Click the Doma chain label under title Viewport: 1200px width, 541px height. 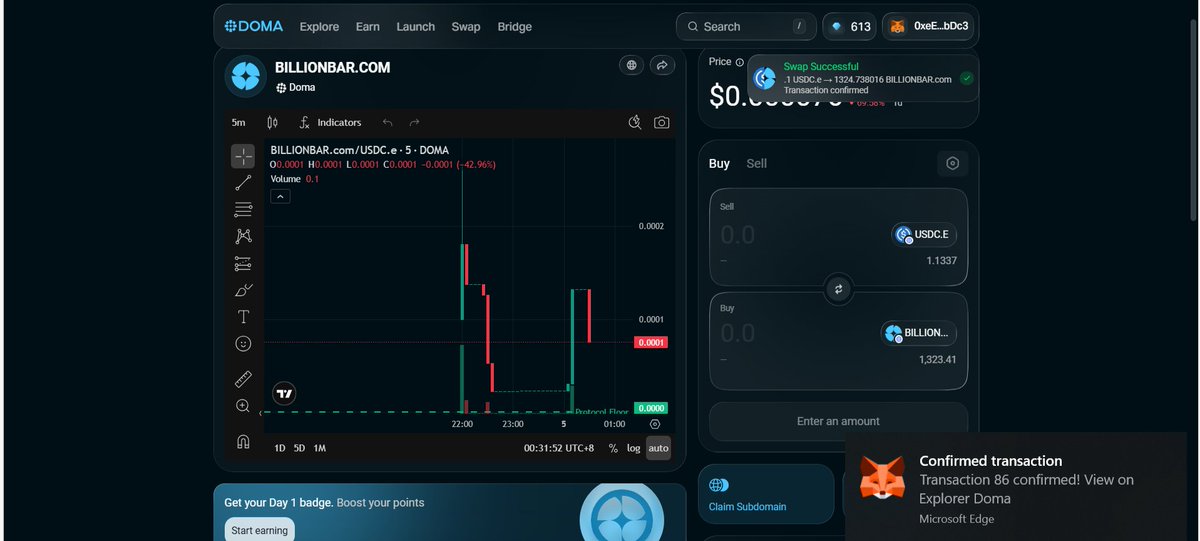coord(295,87)
